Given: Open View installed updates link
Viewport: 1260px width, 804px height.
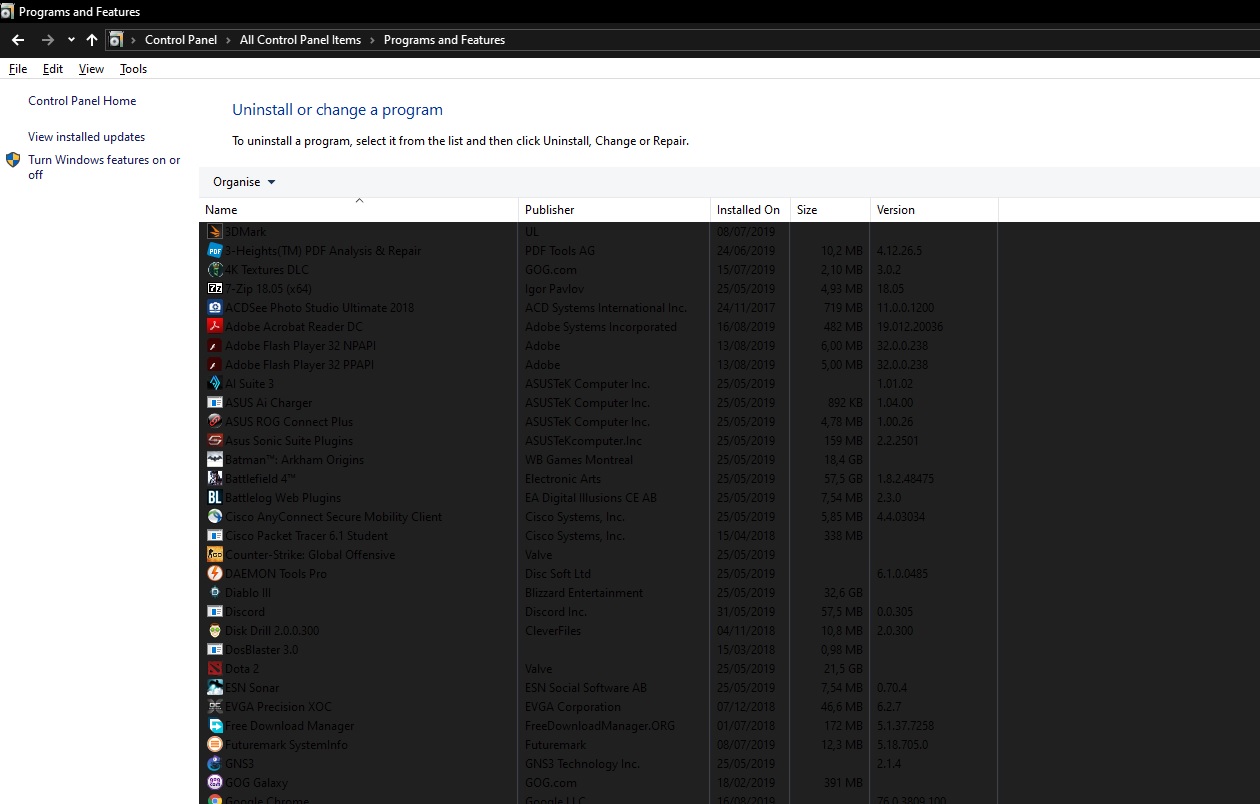Looking at the screenshot, I should click(x=87, y=137).
